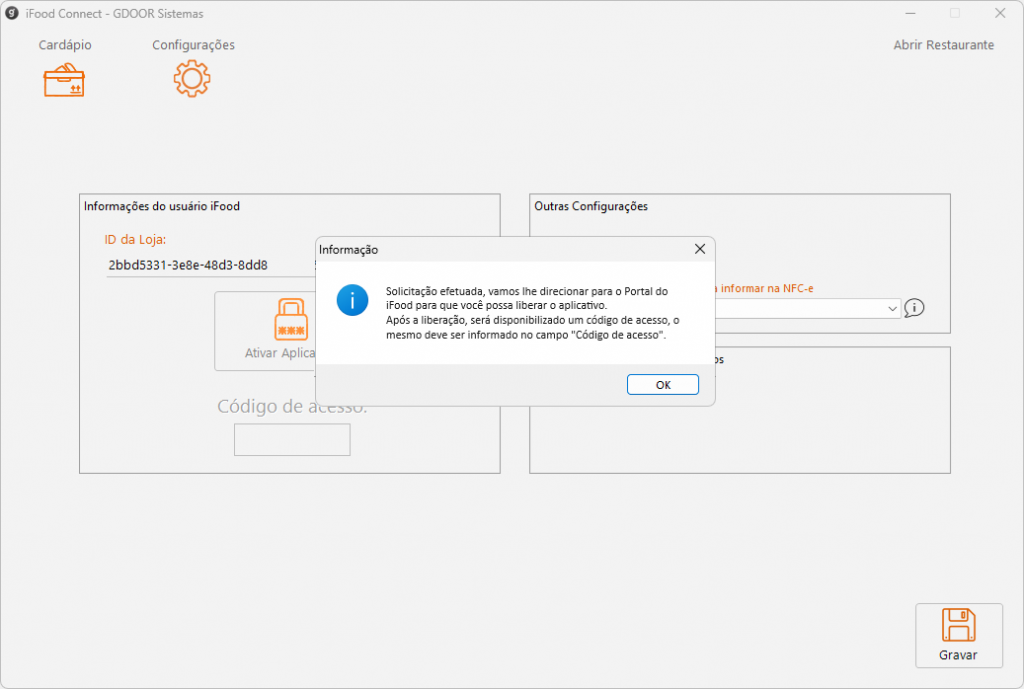Open the Cardápio menu box icon
This screenshot has width=1024, height=689.
64,80
